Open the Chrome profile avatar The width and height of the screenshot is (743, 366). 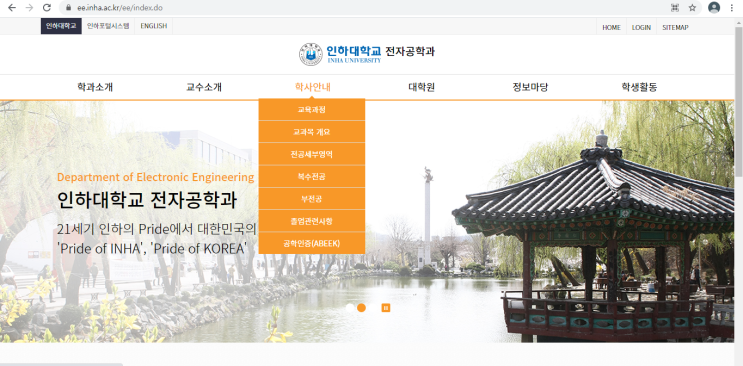point(714,8)
